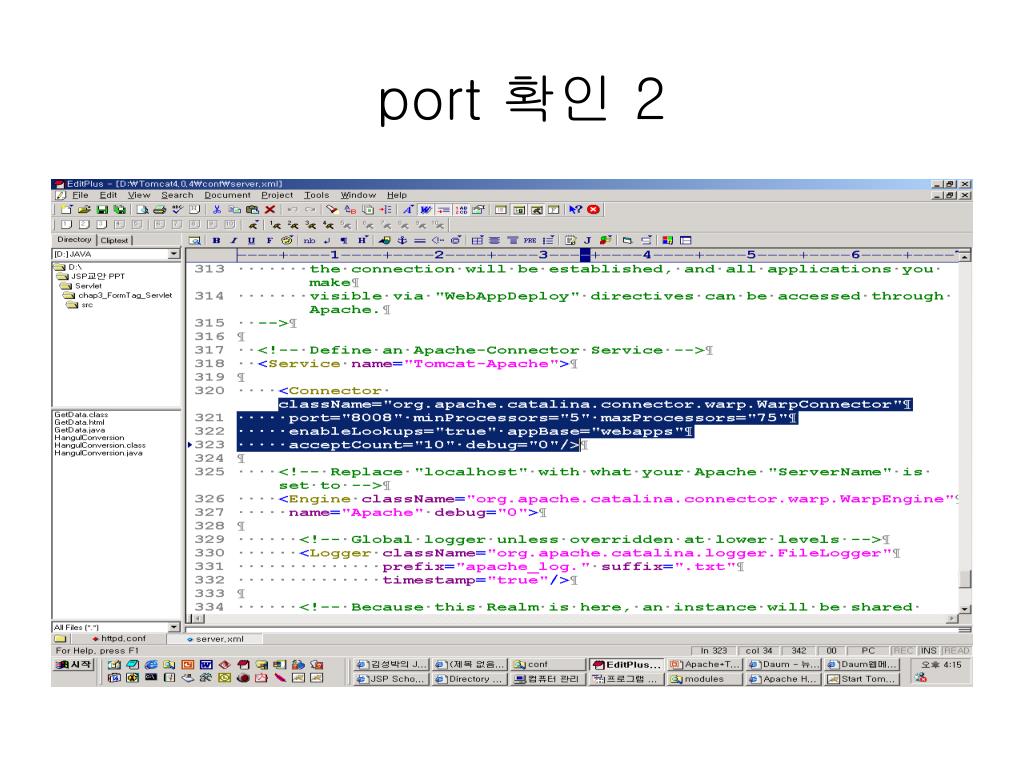Image resolution: width=1024 pixels, height=768 pixels.
Task: Click the Save All icon
Action: click(x=120, y=210)
